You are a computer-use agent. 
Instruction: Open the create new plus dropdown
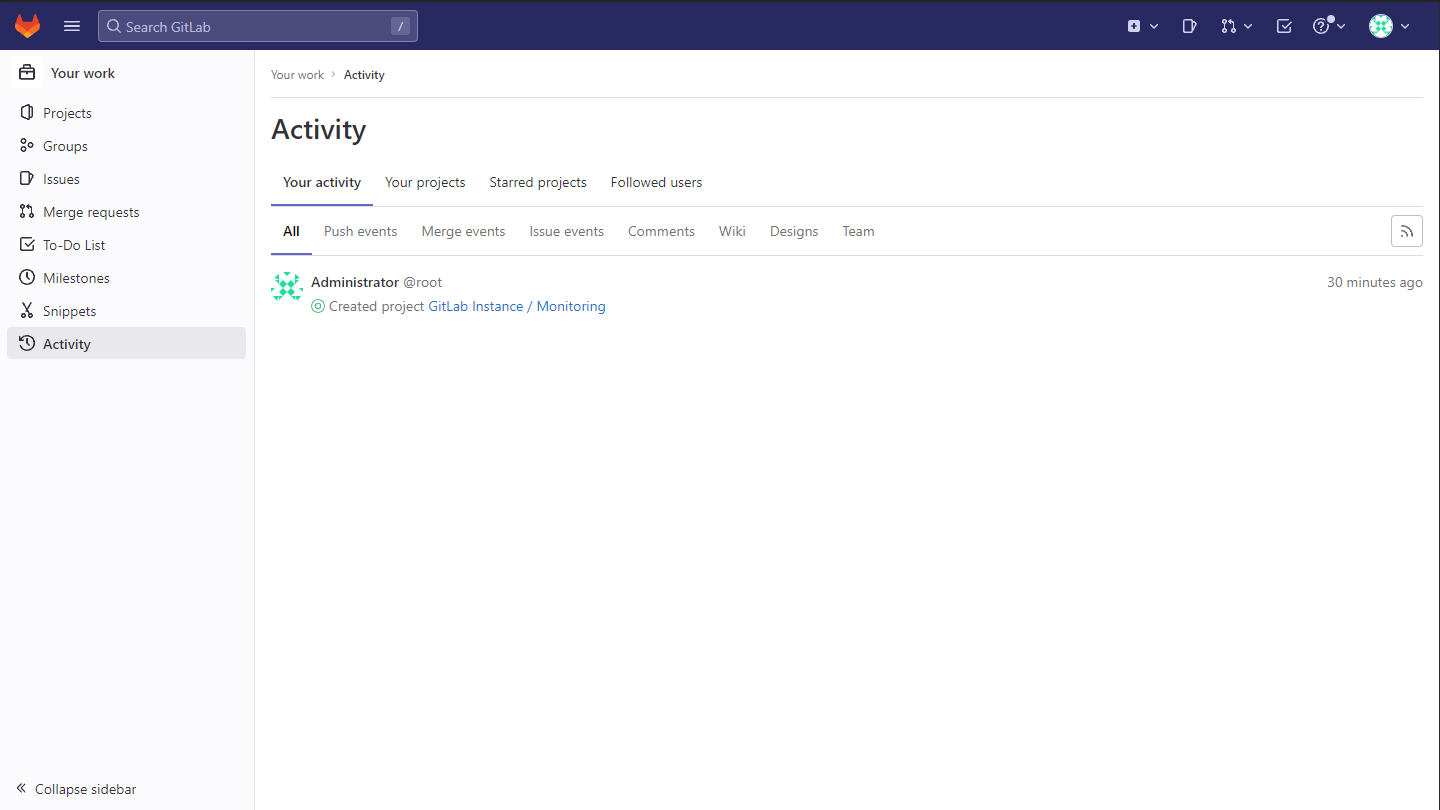pos(1143,26)
